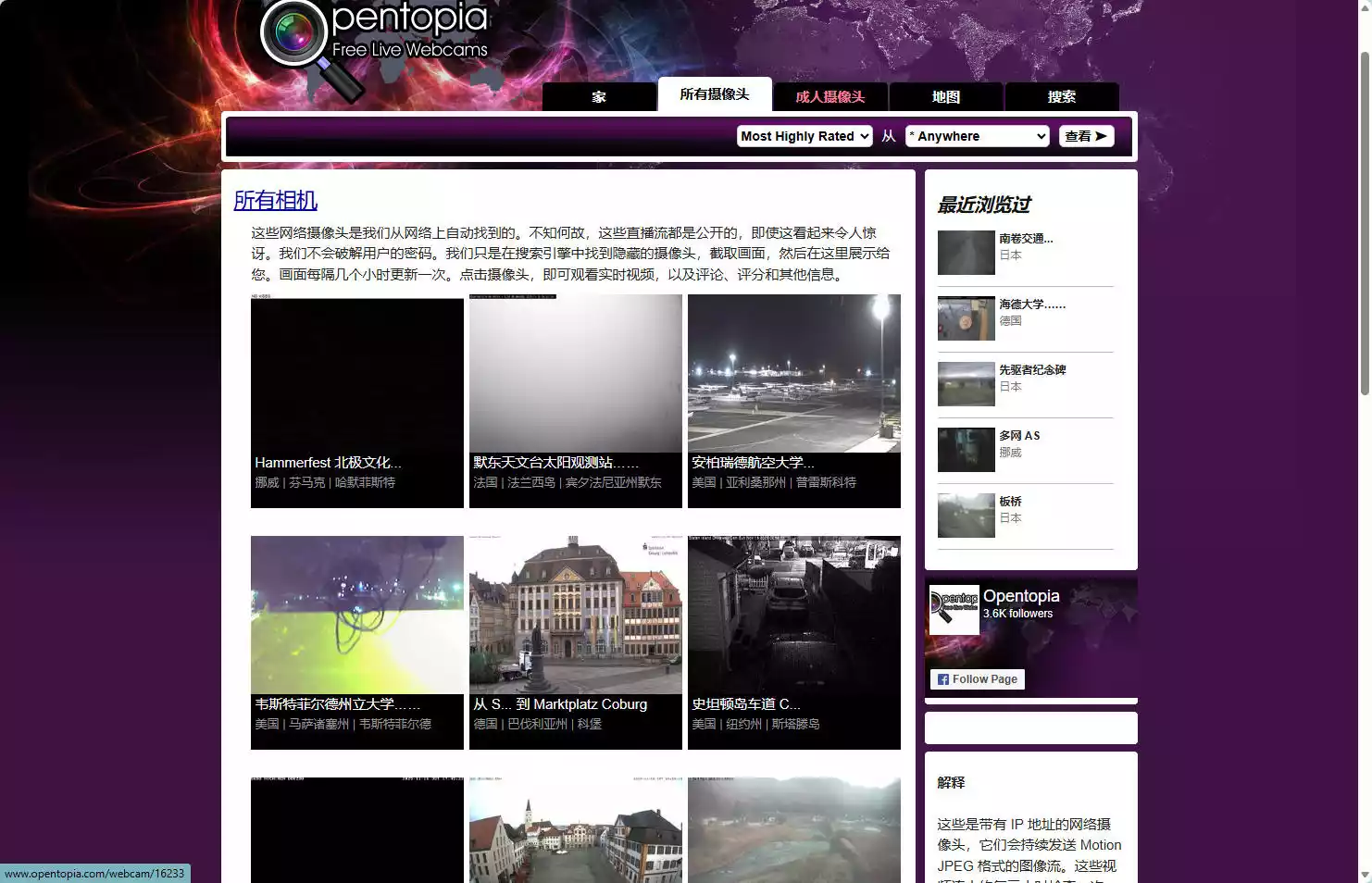Screen dimensions: 1372x883
Task: Click the 3.6K followers text
Action: point(1017,614)
